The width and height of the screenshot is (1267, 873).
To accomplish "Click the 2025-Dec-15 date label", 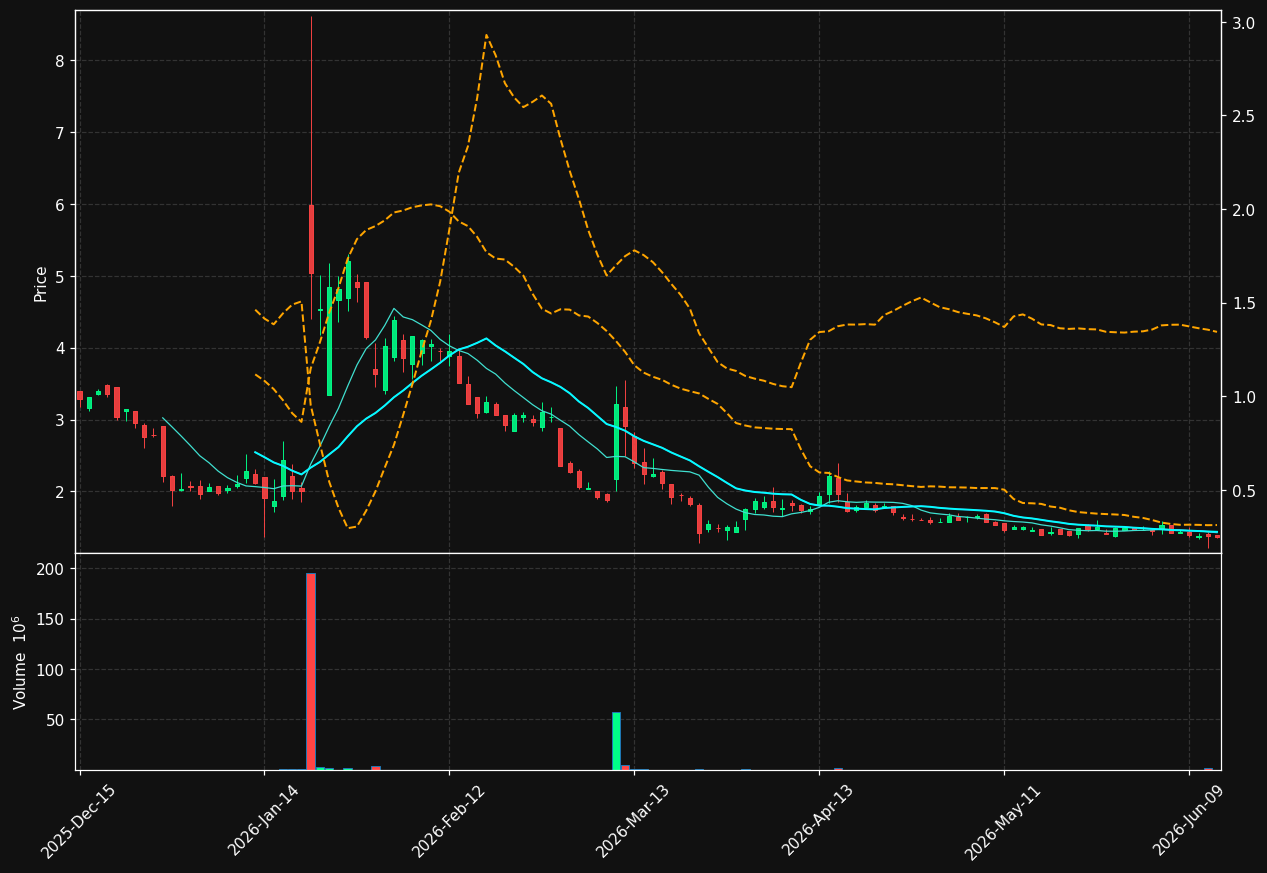I will click(79, 821).
